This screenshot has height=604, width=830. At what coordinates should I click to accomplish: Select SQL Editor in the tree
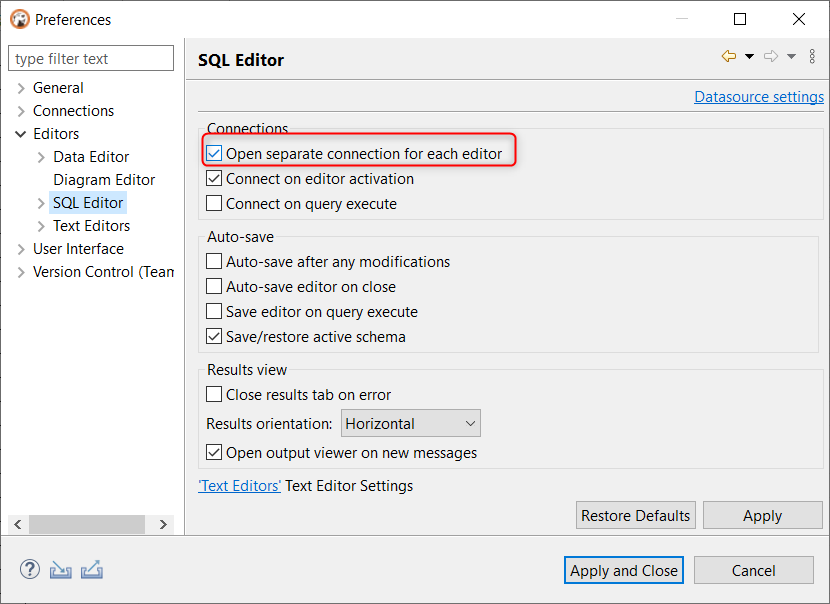point(88,203)
